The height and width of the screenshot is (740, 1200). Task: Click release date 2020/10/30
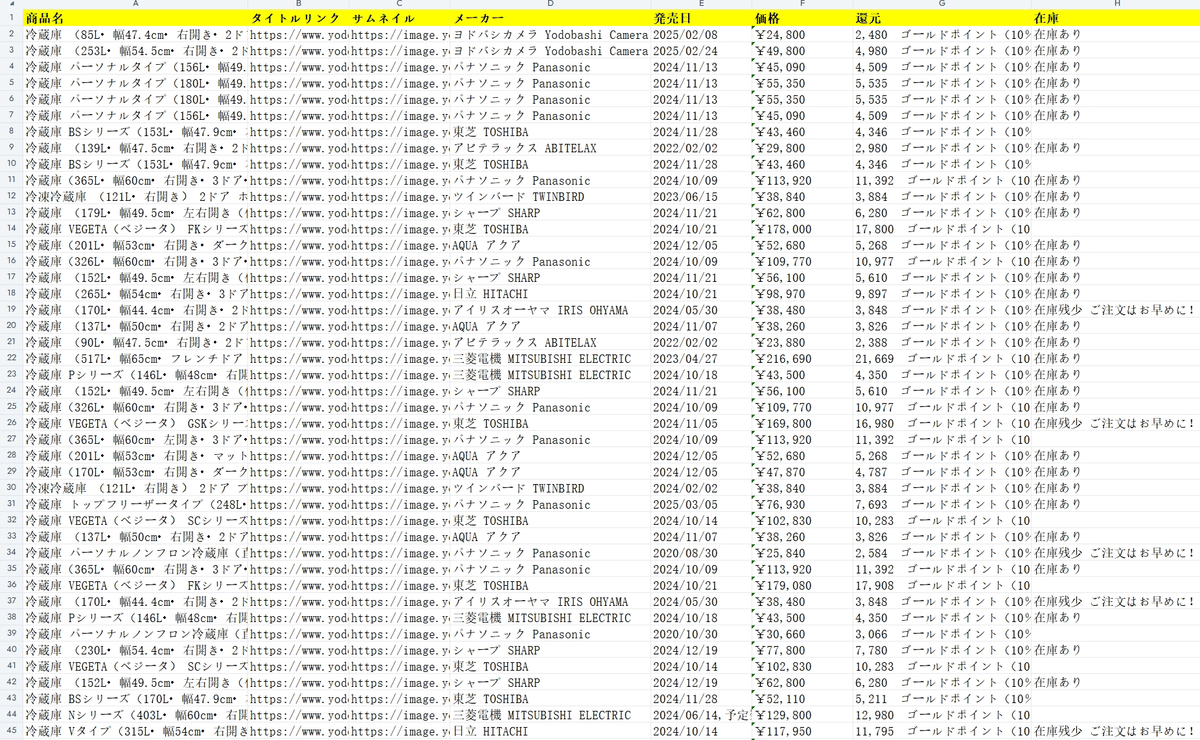[x=701, y=634]
